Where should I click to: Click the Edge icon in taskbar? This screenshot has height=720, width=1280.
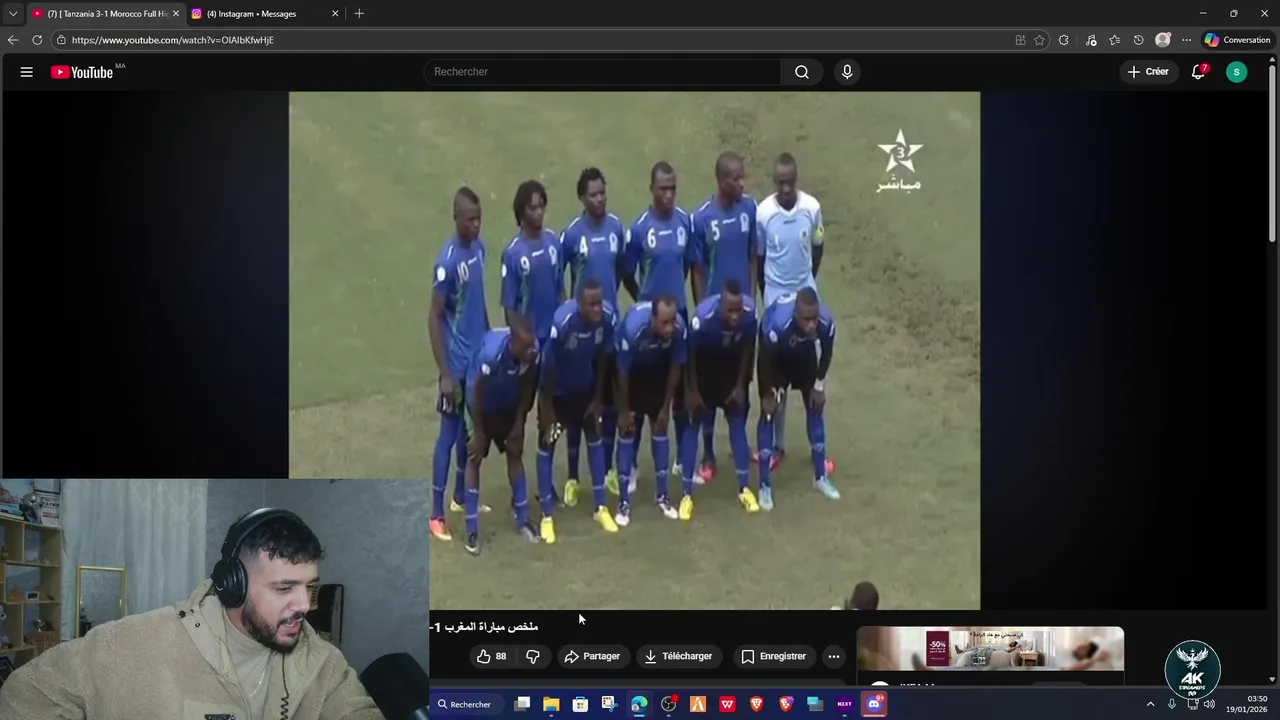(x=639, y=704)
